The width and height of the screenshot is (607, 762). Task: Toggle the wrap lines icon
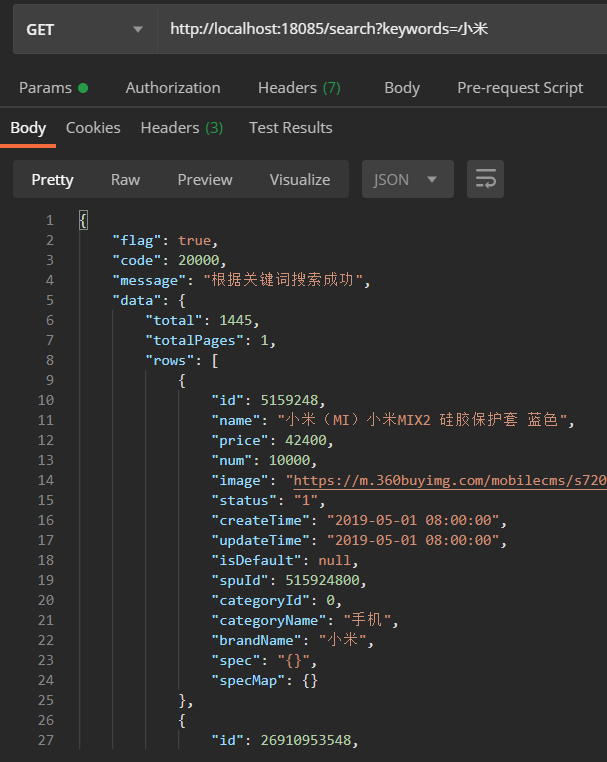[485, 180]
